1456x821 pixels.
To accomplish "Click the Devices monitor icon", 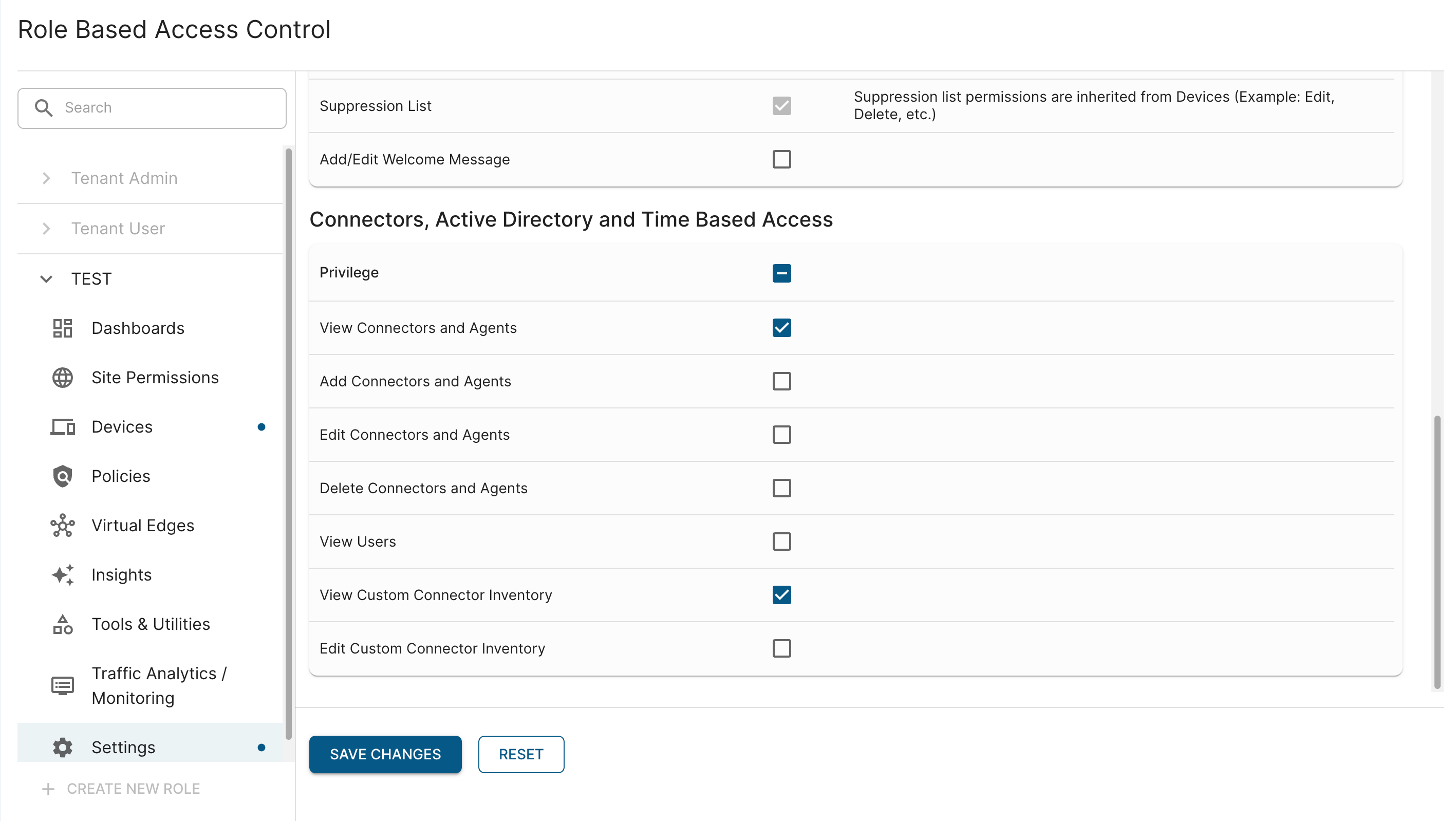I will (62, 427).
